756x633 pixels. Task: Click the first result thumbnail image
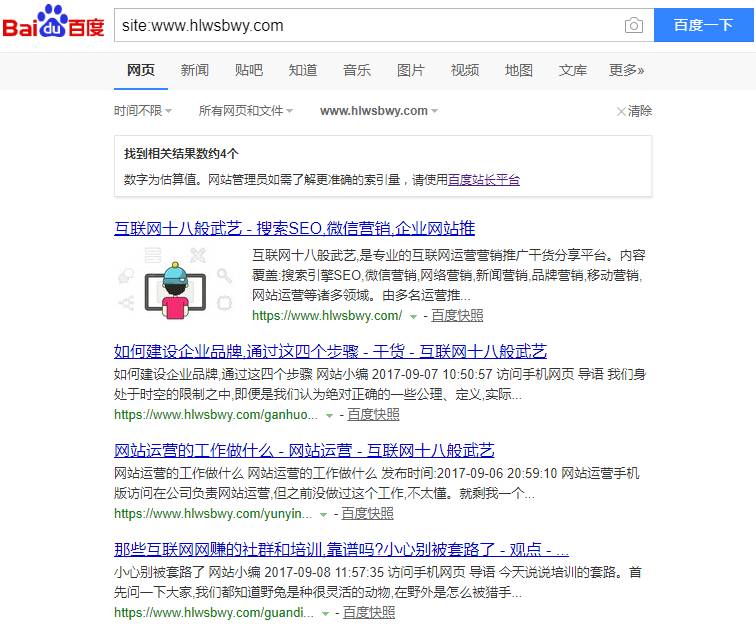click(176, 283)
